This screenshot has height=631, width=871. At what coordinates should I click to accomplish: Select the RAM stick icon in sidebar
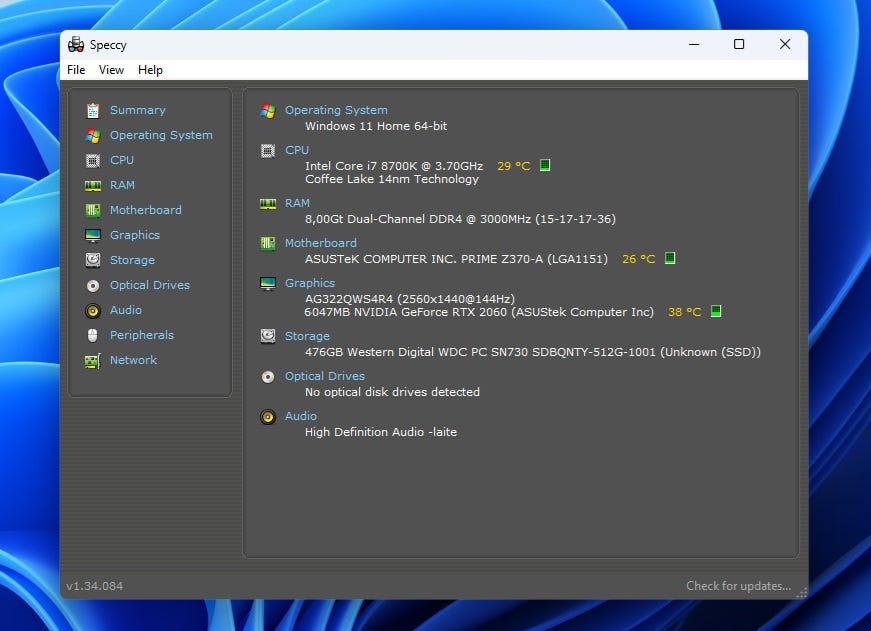93,186
